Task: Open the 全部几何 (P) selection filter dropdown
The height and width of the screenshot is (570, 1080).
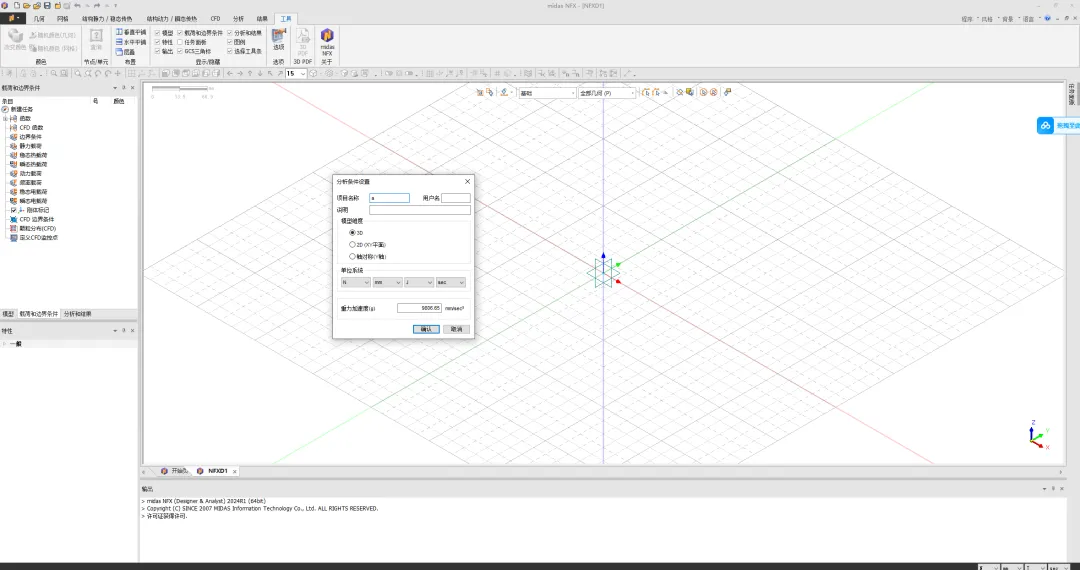Action: click(x=606, y=92)
